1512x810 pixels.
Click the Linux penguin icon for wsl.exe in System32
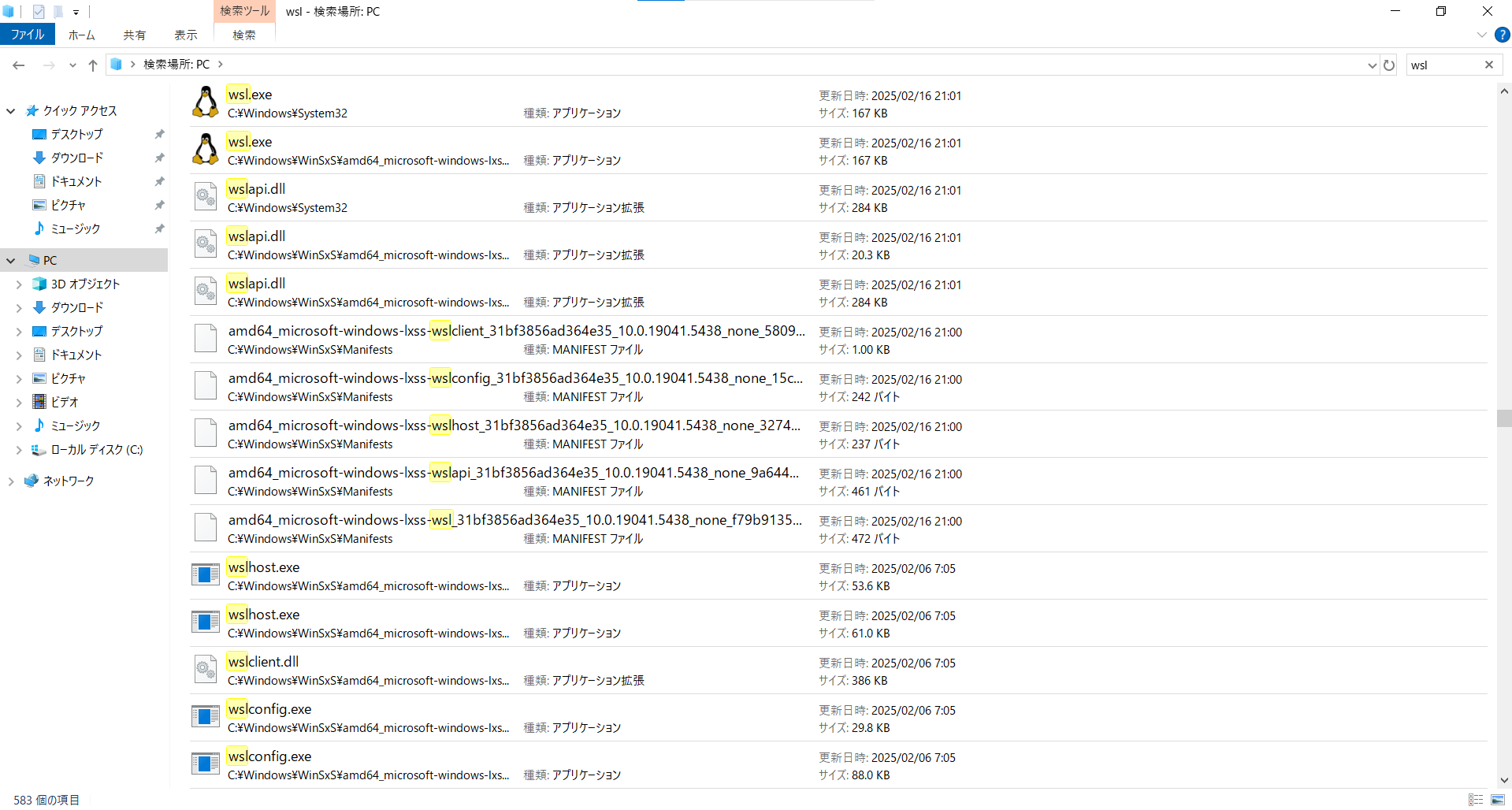pyautogui.click(x=206, y=102)
